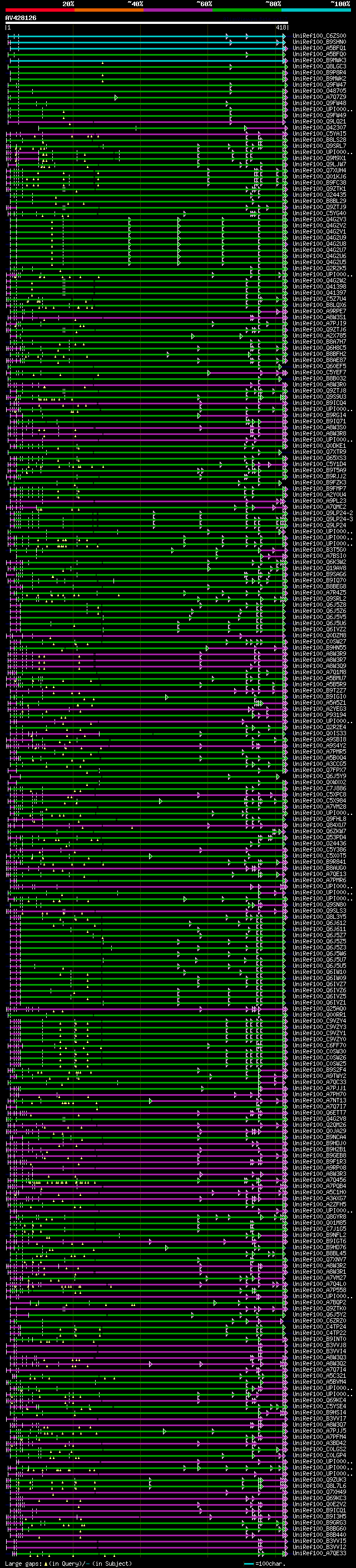Screen dimensions: 356x1568
Task: Select the UniRef100_B9MWK2 label
Action: tap(319, 78)
